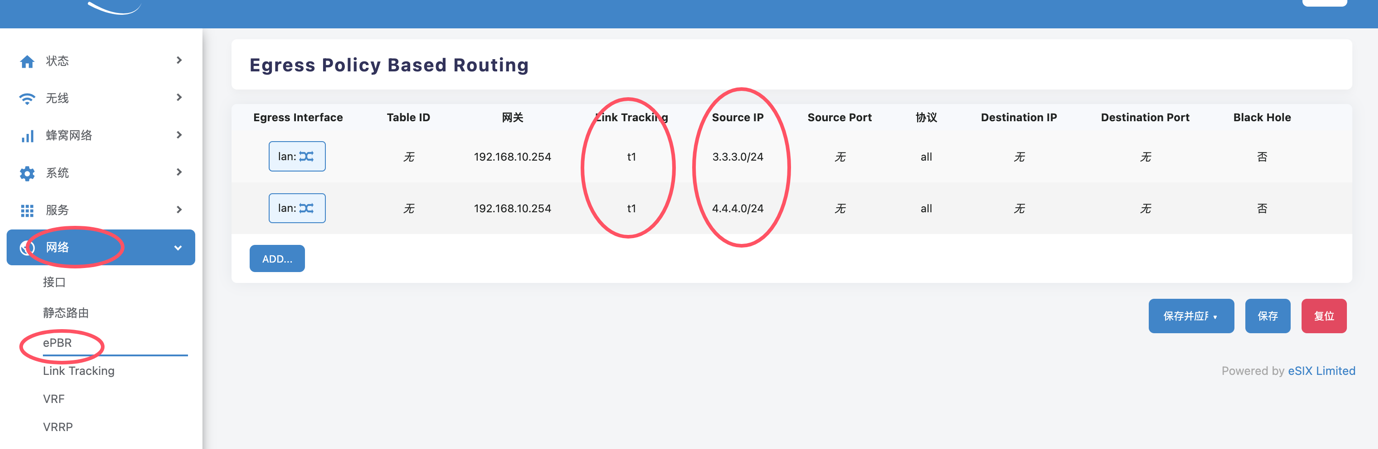This screenshot has height=449, width=1378.
Task: Click the grid icon beside 服务
Action: (27, 210)
